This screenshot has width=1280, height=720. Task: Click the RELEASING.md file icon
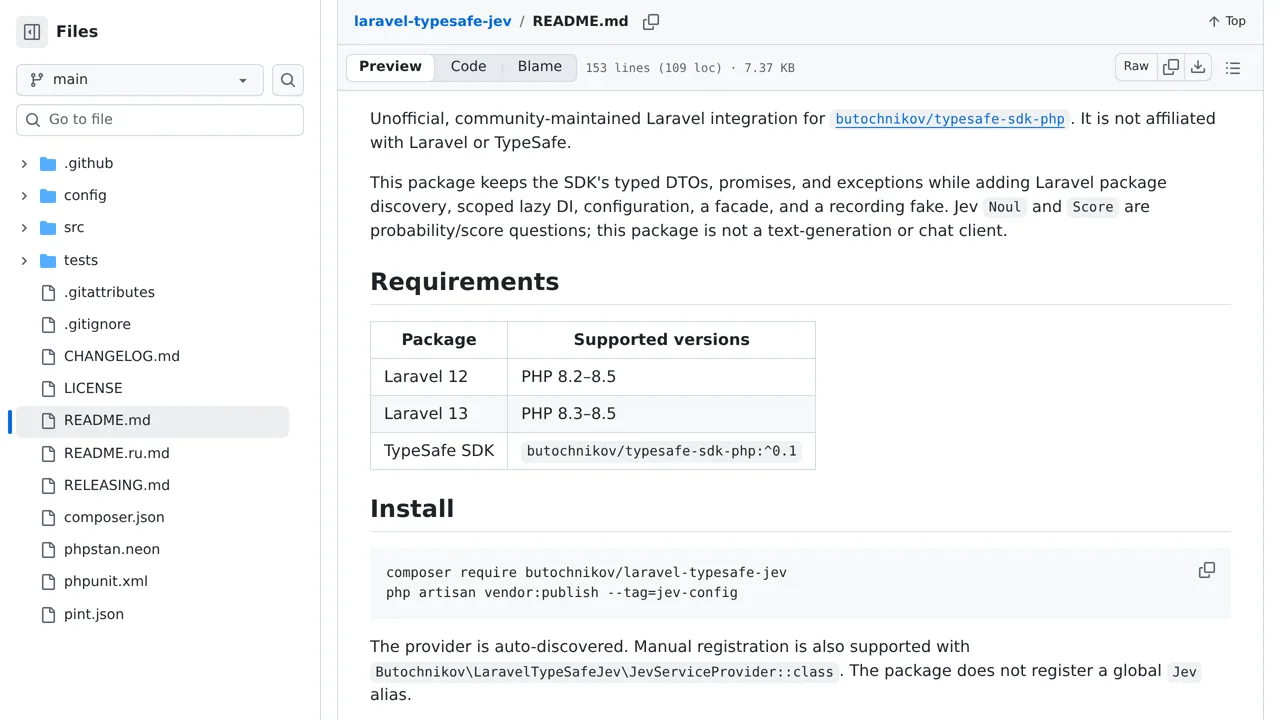48,486
